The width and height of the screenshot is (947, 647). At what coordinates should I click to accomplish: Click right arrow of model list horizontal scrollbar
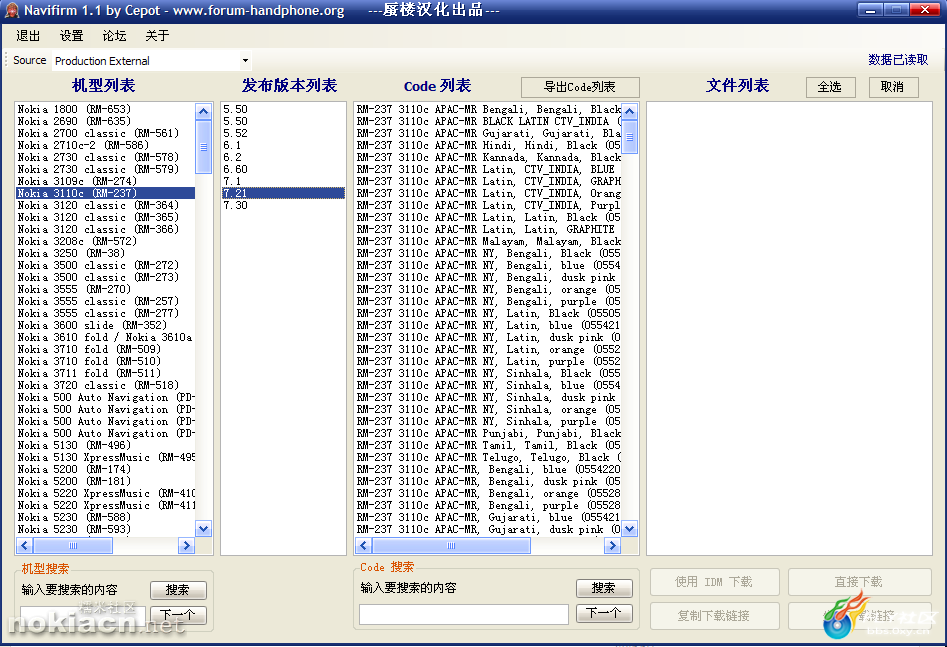coord(186,546)
